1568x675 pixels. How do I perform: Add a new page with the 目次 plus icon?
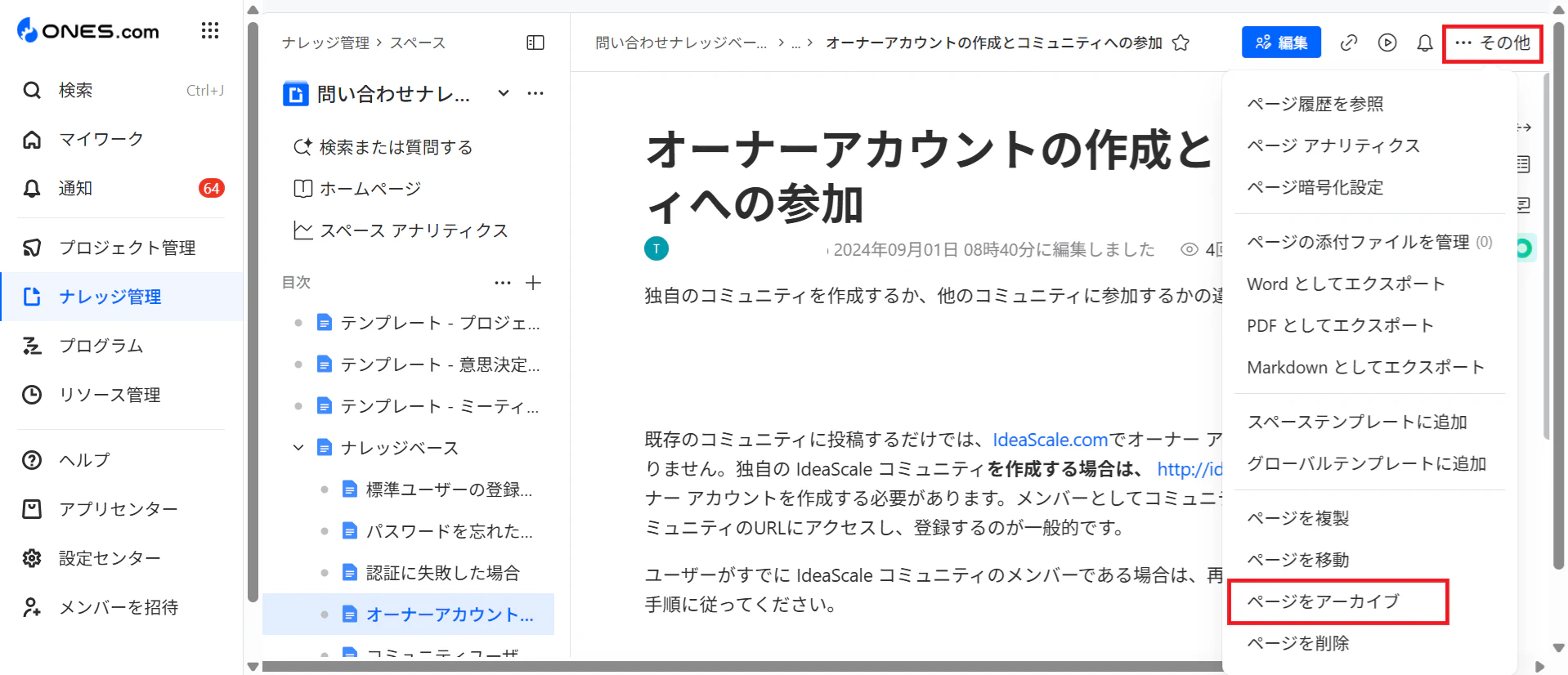(x=534, y=283)
